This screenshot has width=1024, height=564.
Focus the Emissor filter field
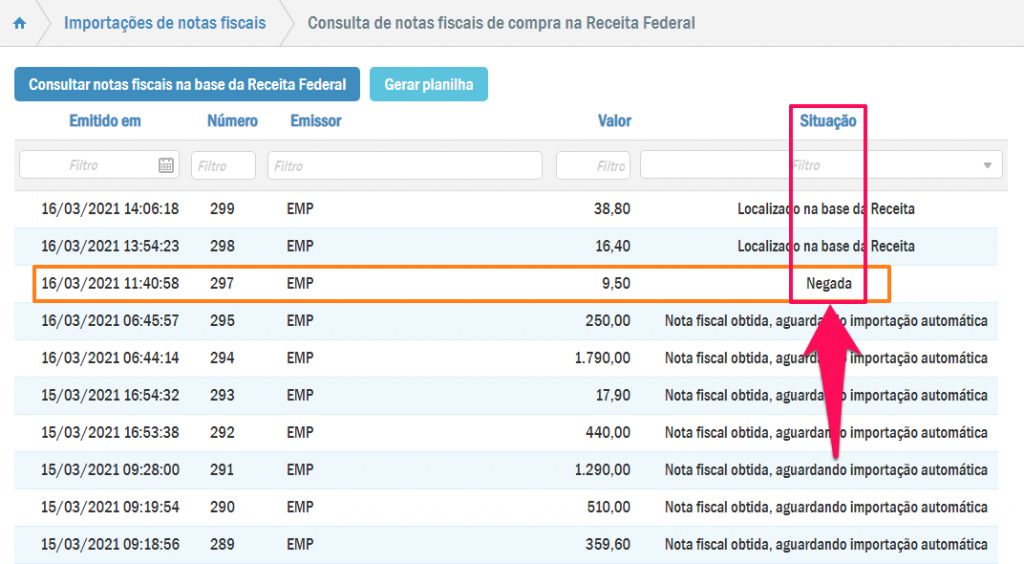[404, 166]
